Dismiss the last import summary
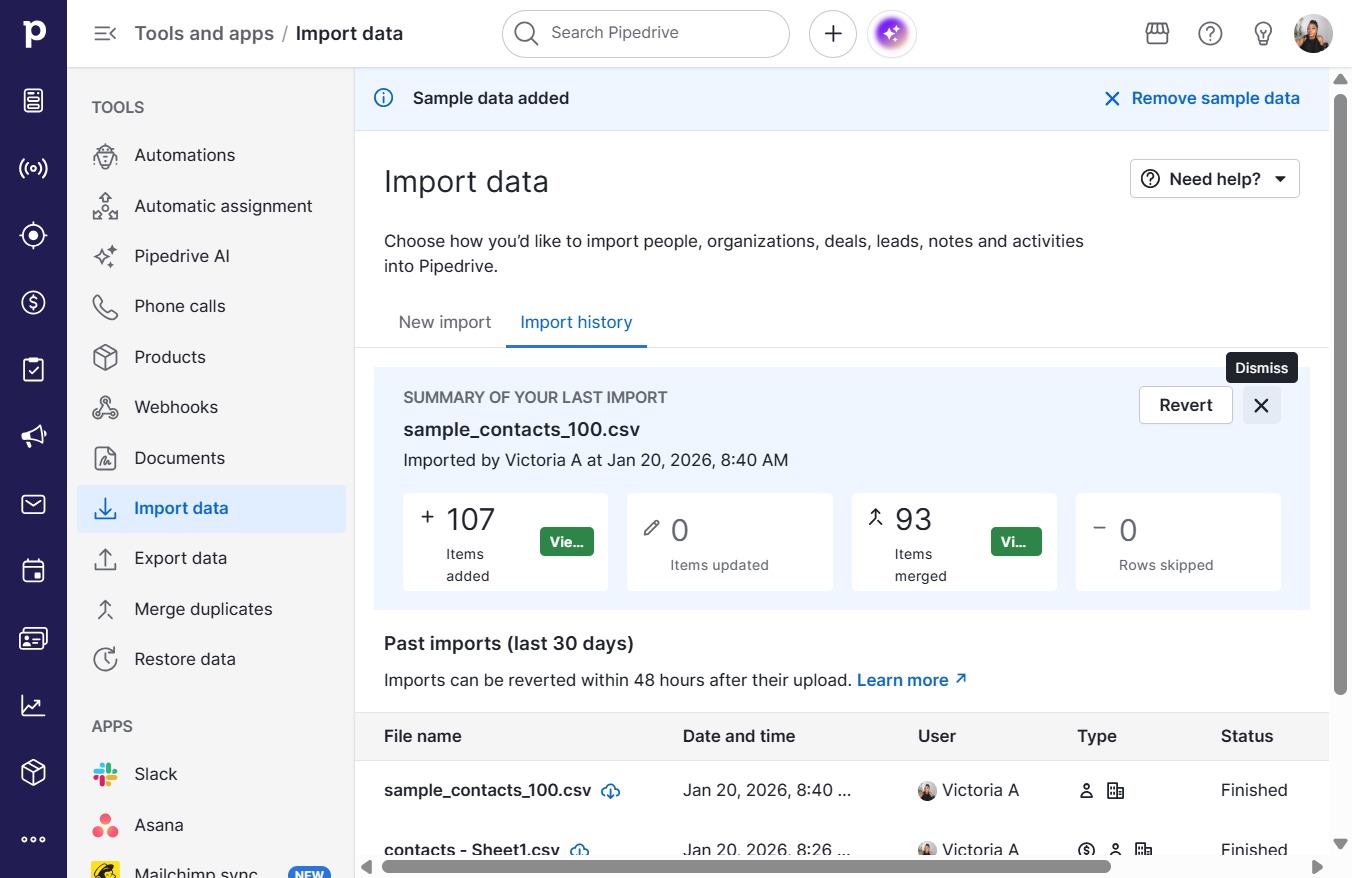Image resolution: width=1352 pixels, height=878 pixels. coord(1262,405)
